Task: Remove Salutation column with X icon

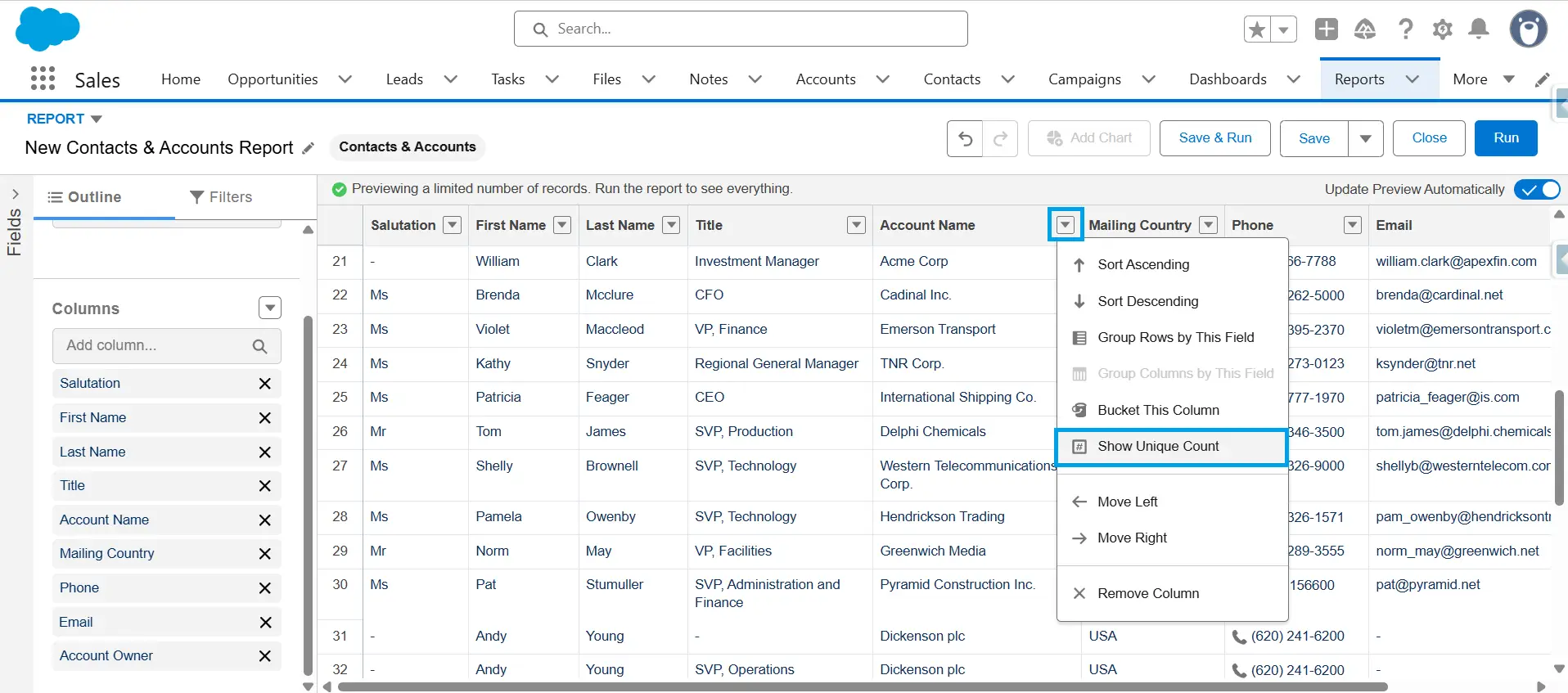Action: pyautogui.click(x=264, y=384)
